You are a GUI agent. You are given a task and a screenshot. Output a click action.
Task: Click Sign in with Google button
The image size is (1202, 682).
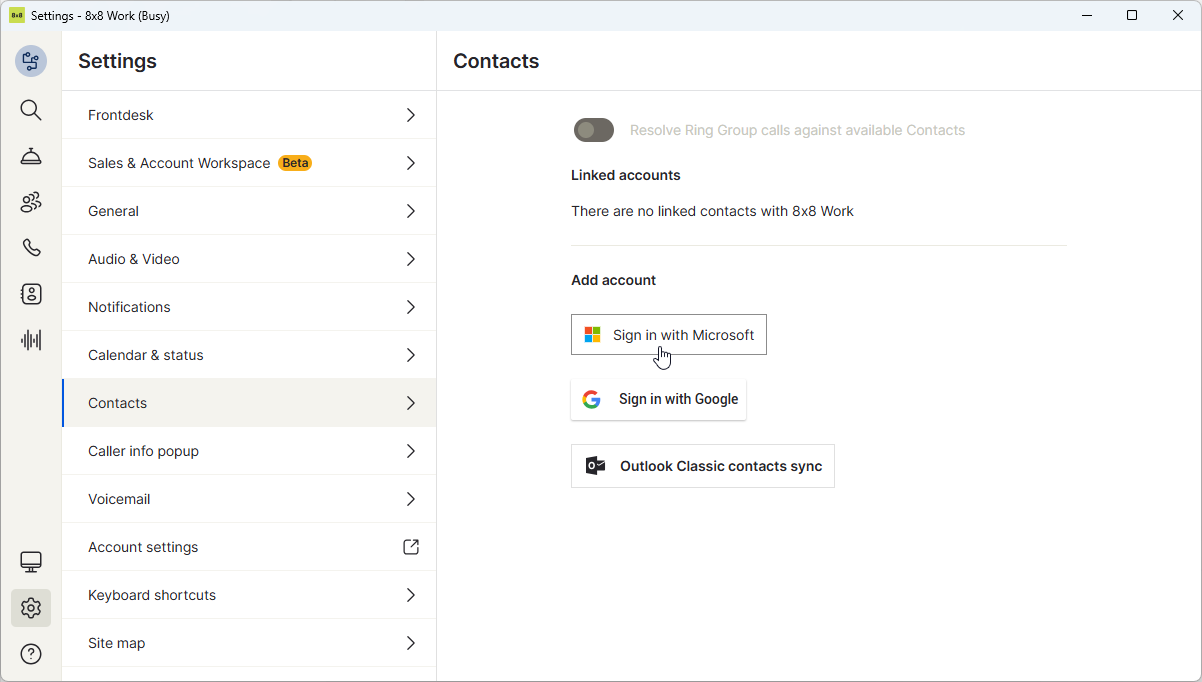point(658,399)
